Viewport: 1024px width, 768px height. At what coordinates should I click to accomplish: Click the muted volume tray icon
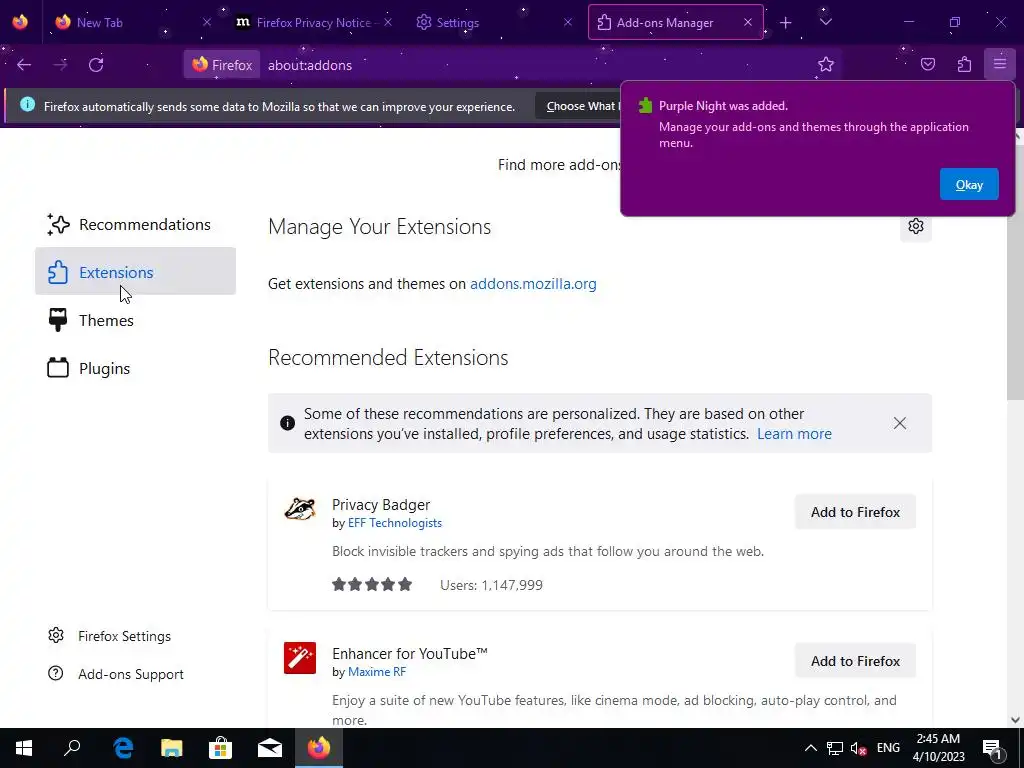pyautogui.click(x=859, y=748)
